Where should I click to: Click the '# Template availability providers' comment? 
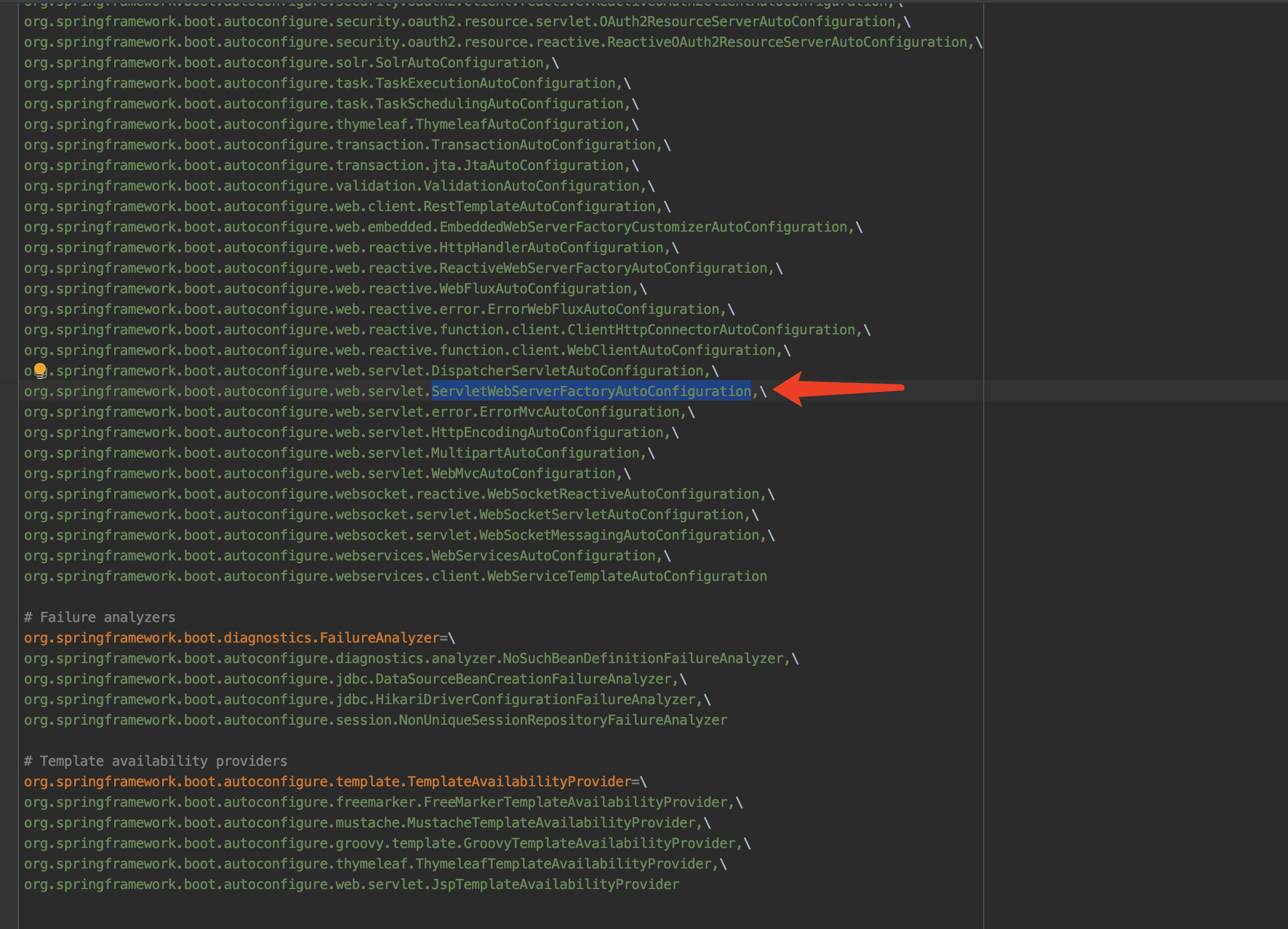point(156,761)
